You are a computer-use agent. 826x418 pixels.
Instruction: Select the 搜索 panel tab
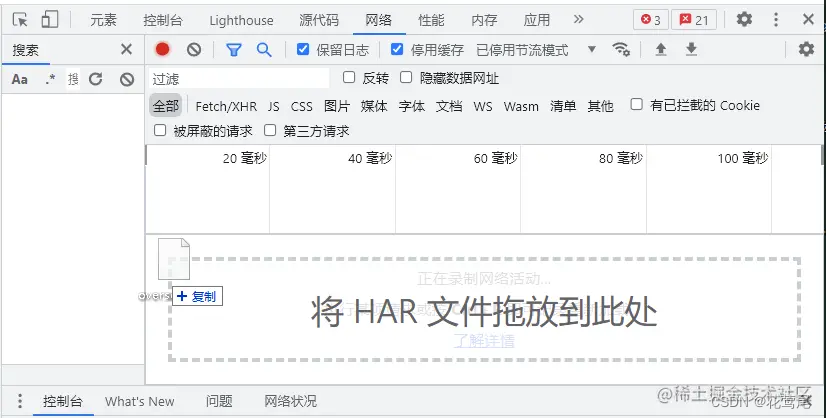pyautogui.click(x=26, y=50)
